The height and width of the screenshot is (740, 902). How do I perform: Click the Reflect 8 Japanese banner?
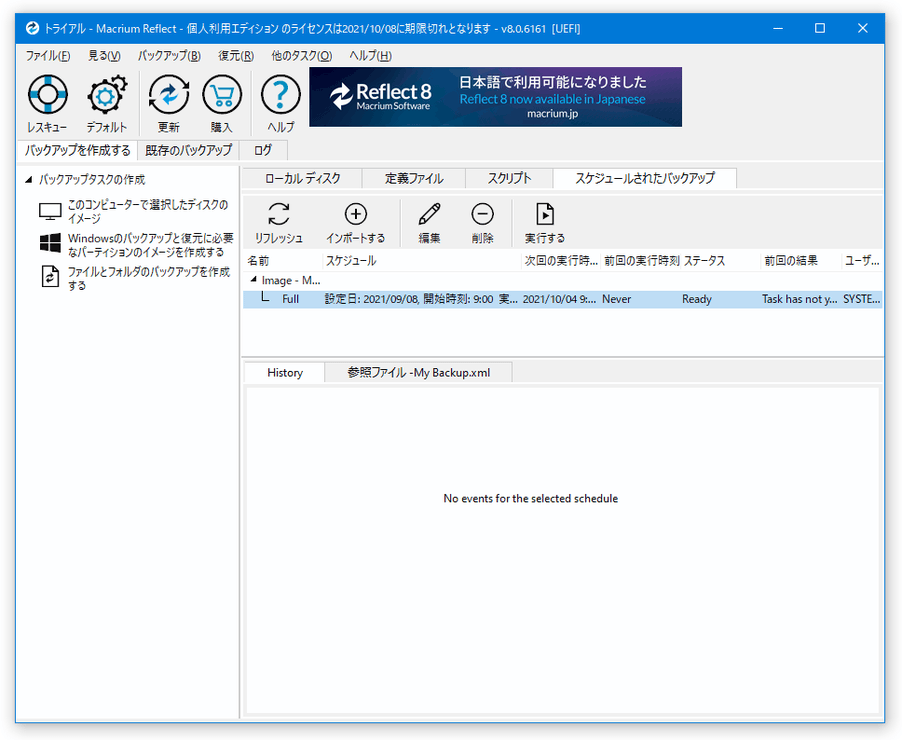point(495,97)
